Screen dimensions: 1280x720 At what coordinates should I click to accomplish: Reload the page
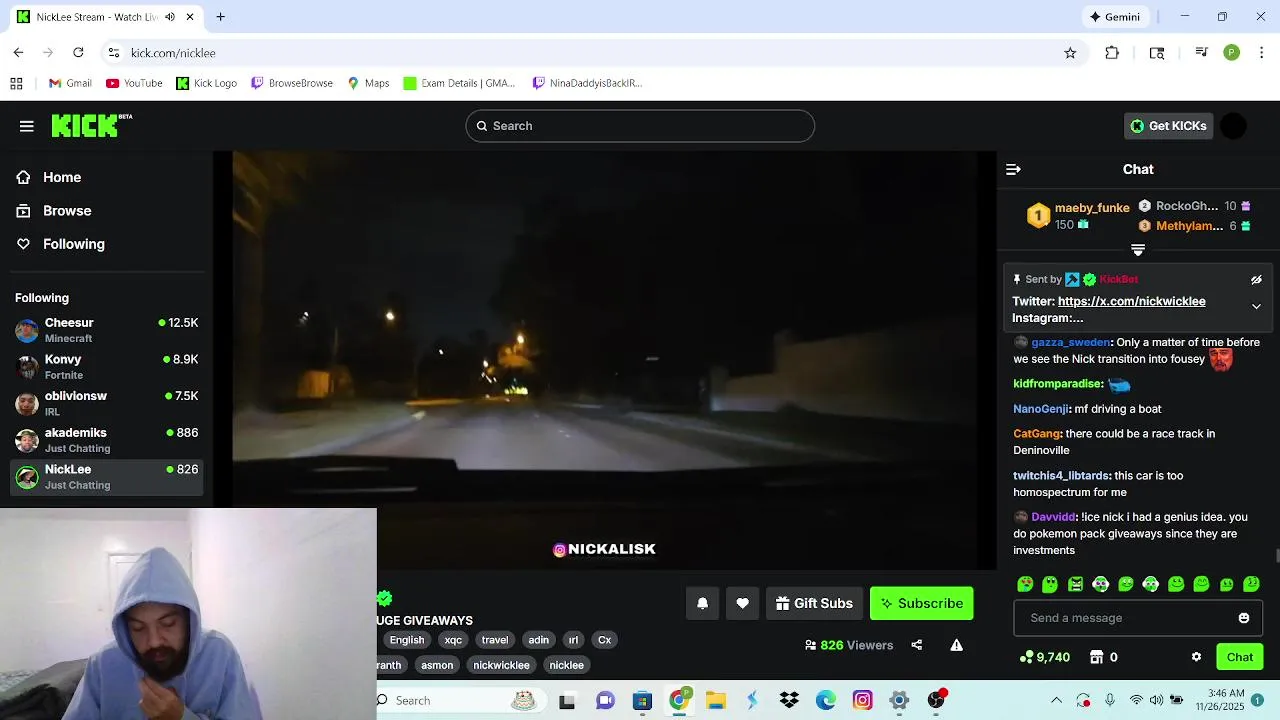point(78,53)
